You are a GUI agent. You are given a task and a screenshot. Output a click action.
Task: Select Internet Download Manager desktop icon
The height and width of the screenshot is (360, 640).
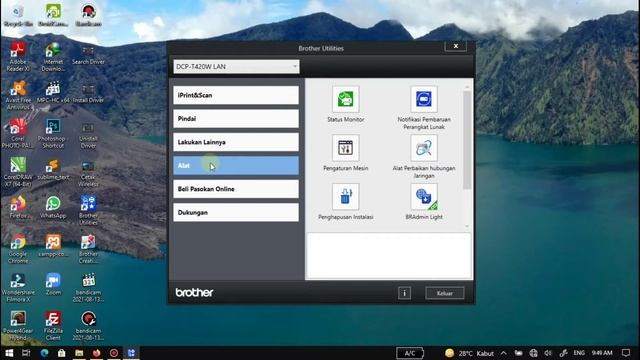(53, 56)
